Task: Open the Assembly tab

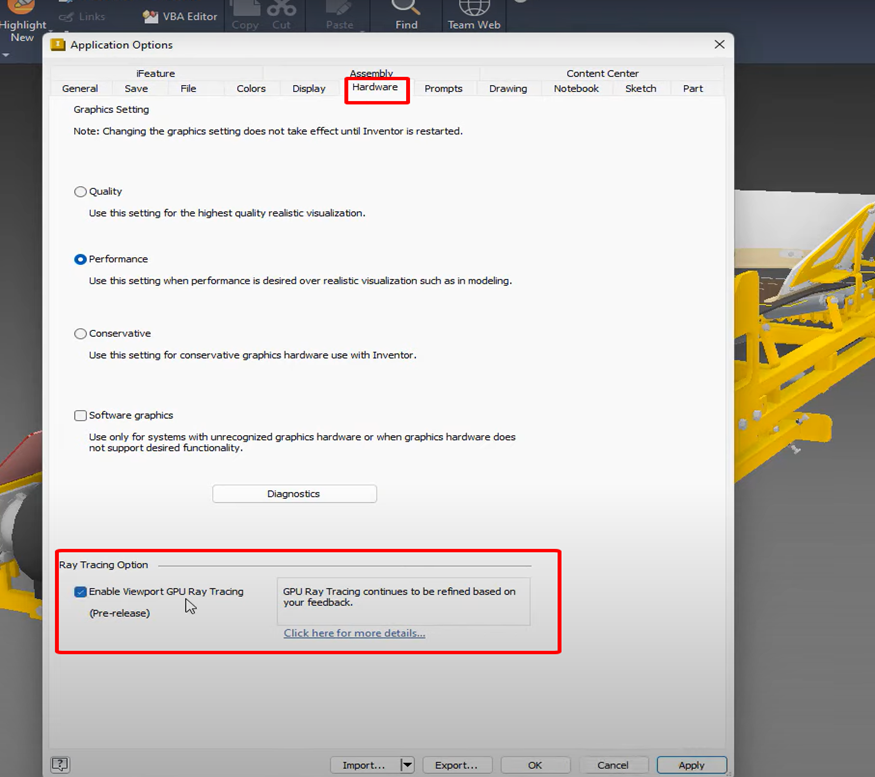Action: (x=371, y=73)
